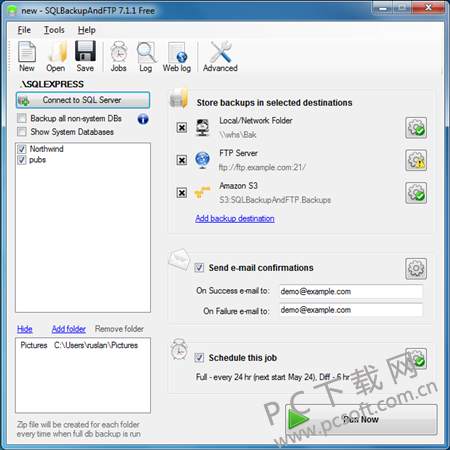Toggle Send e-mail confirmations checkbox
The height and width of the screenshot is (450, 450).
(199, 268)
